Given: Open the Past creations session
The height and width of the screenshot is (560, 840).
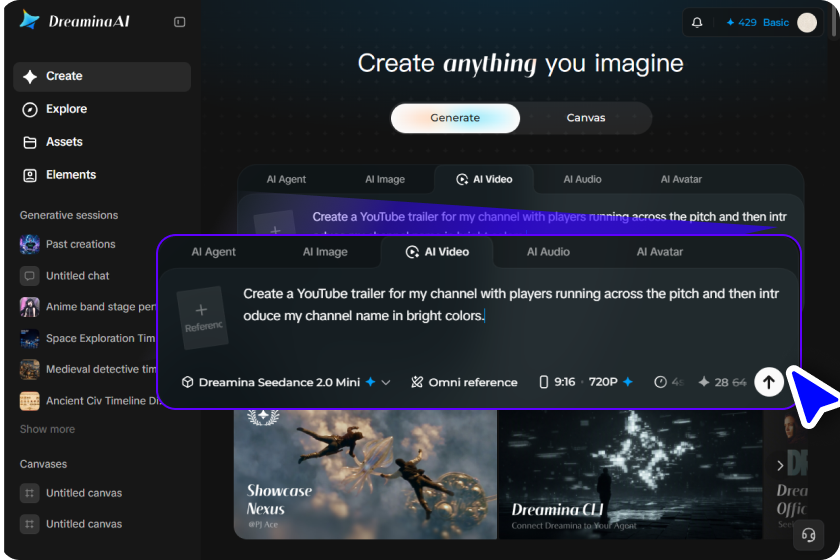Looking at the screenshot, I should [68, 244].
